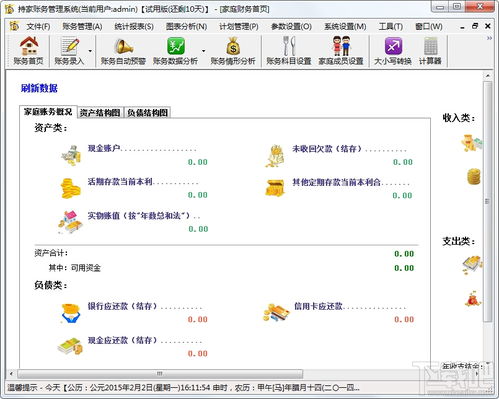Image resolution: width=499 pixels, height=399 pixels.
Task: Open 家庭成员设置 family icon
Action: (341, 46)
